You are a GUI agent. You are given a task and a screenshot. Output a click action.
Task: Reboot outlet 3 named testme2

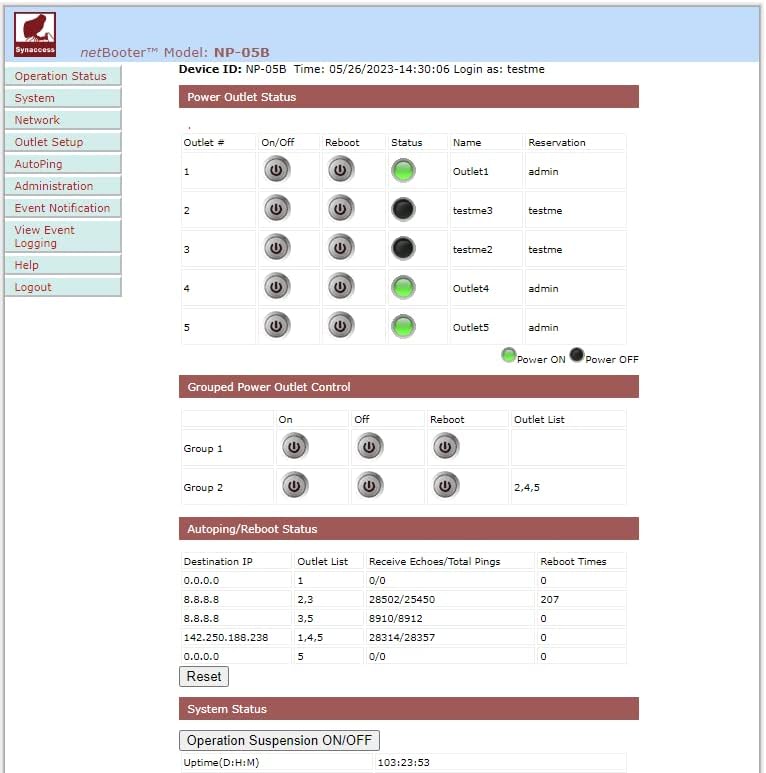(x=341, y=247)
